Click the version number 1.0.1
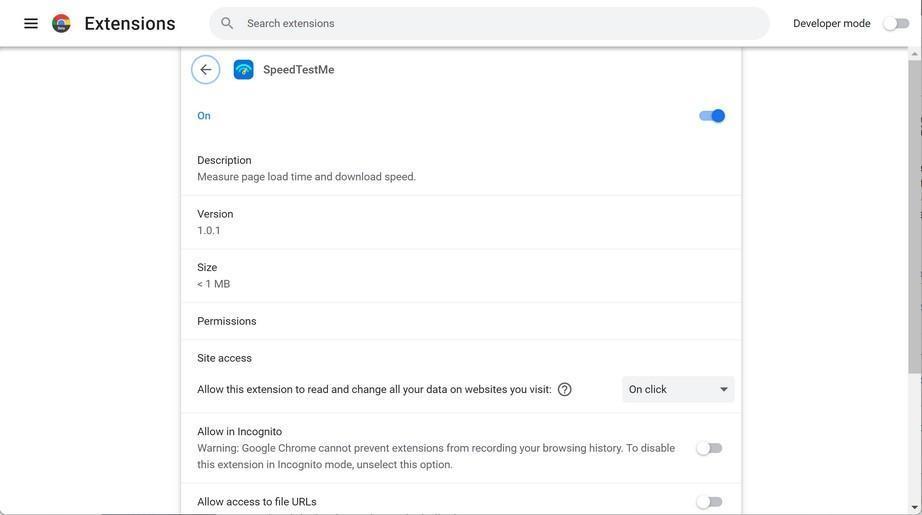 pos(209,231)
